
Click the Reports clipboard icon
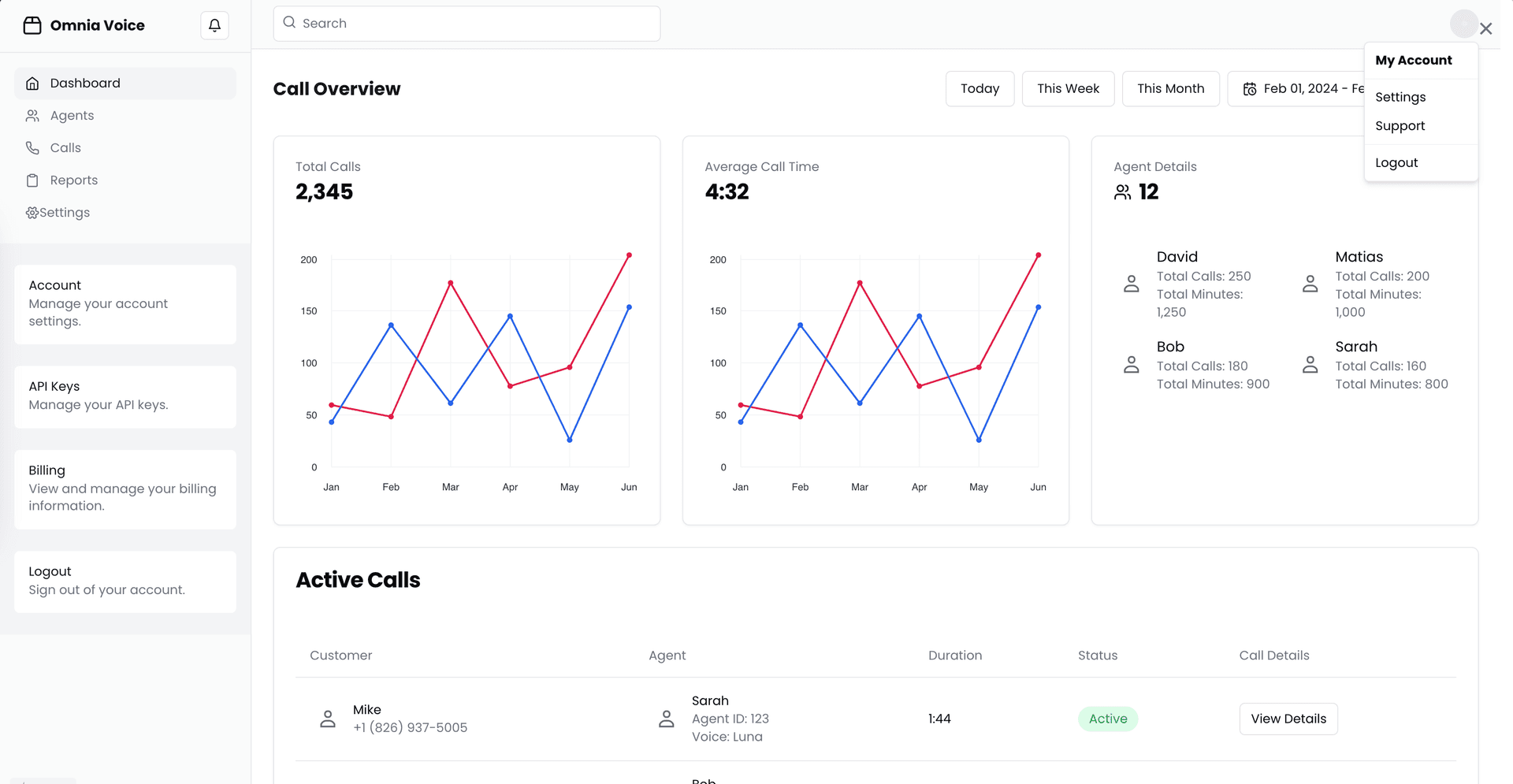pyautogui.click(x=32, y=180)
